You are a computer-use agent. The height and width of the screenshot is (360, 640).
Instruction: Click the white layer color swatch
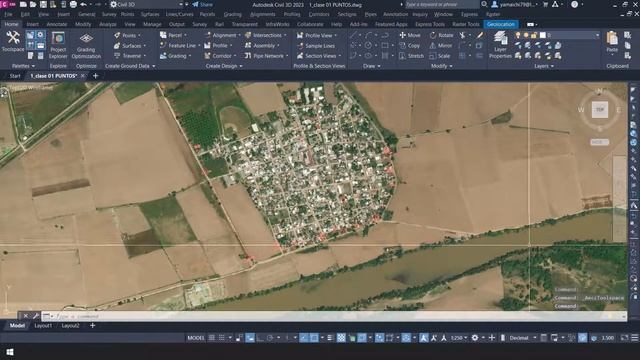(x=543, y=35)
